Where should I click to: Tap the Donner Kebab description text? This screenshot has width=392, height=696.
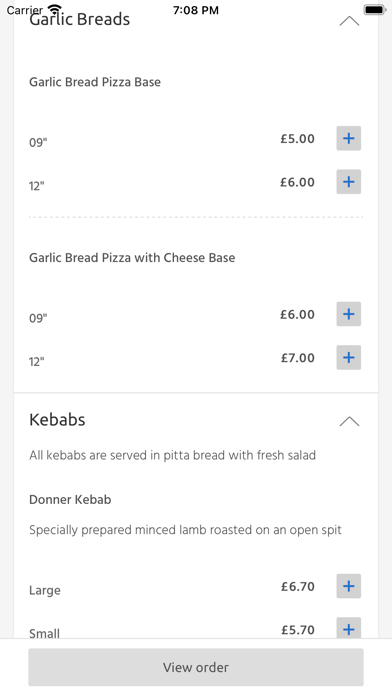point(186,530)
